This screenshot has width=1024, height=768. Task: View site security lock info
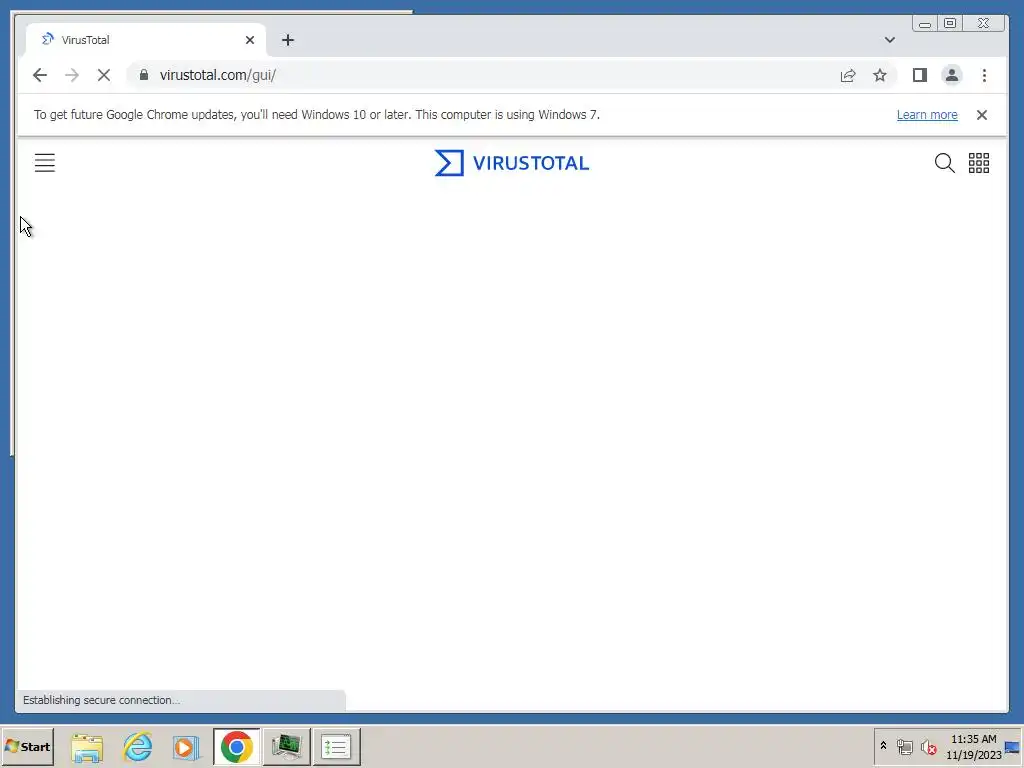pyautogui.click(x=144, y=75)
